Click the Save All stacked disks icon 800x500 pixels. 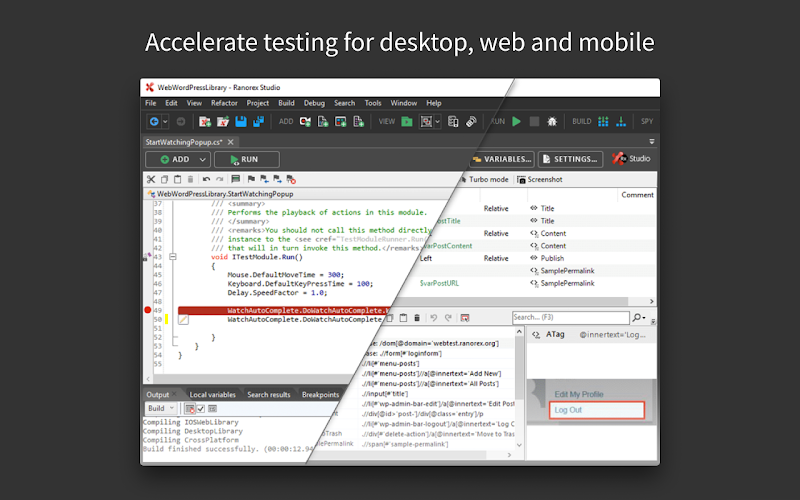pyautogui.click(x=259, y=121)
